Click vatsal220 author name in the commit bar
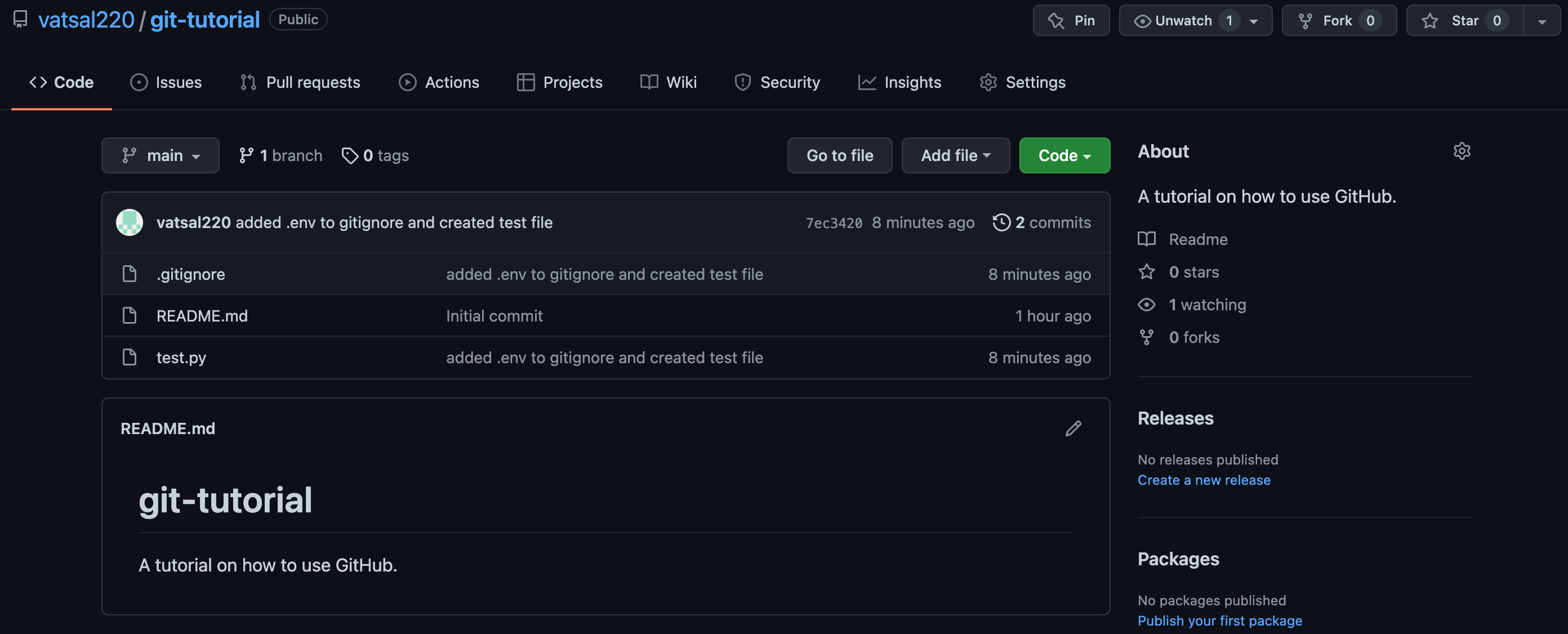The height and width of the screenshot is (634, 1568). (x=194, y=223)
